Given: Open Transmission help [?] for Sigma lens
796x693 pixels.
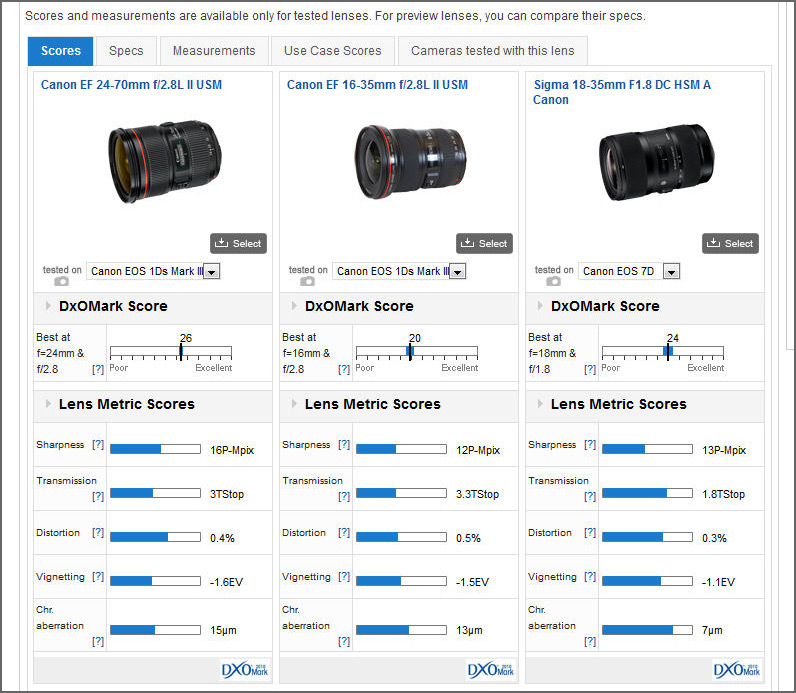Looking at the screenshot, I should point(590,496).
